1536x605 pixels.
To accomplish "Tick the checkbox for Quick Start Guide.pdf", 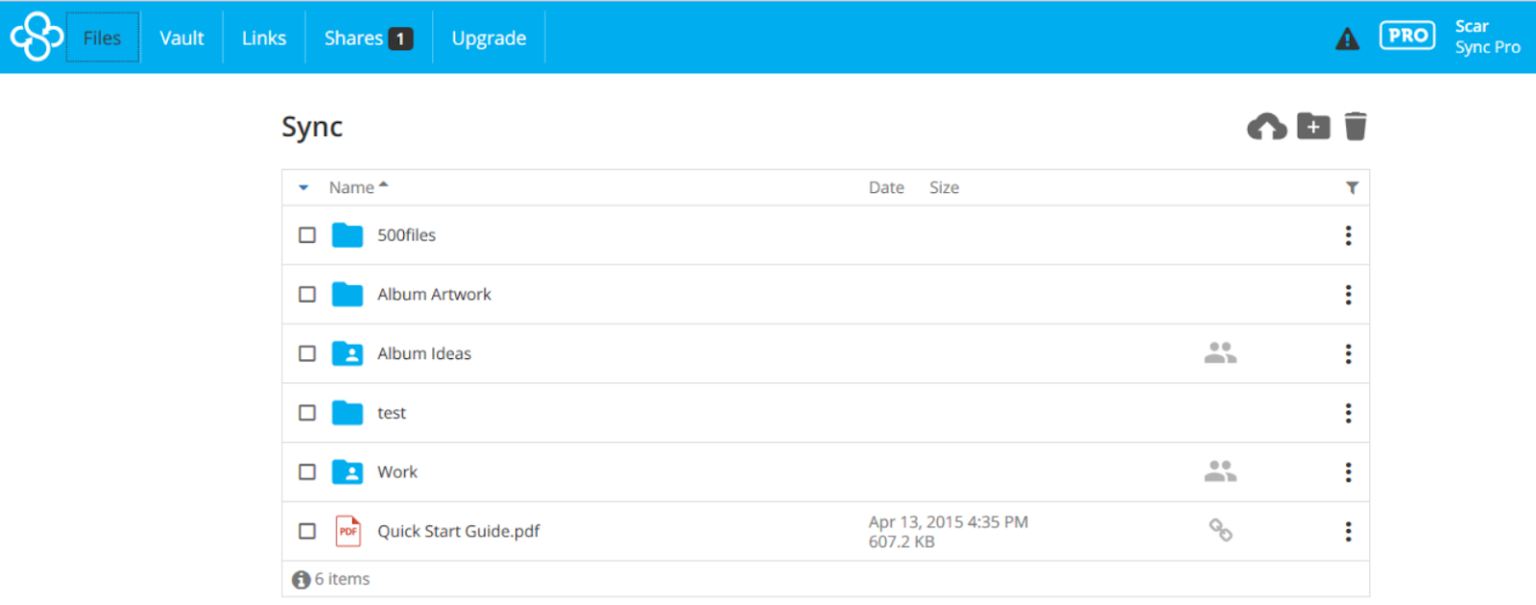I will pyautogui.click(x=307, y=531).
